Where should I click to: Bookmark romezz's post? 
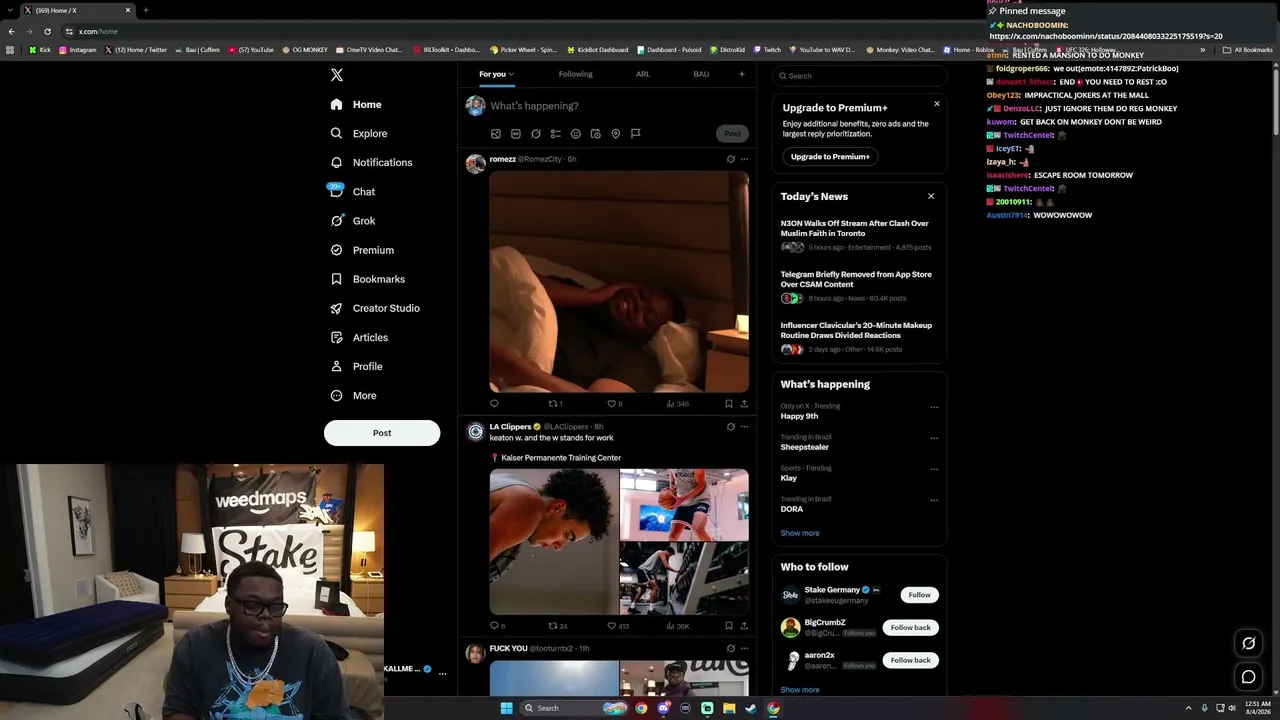click(x=728, y=404)
